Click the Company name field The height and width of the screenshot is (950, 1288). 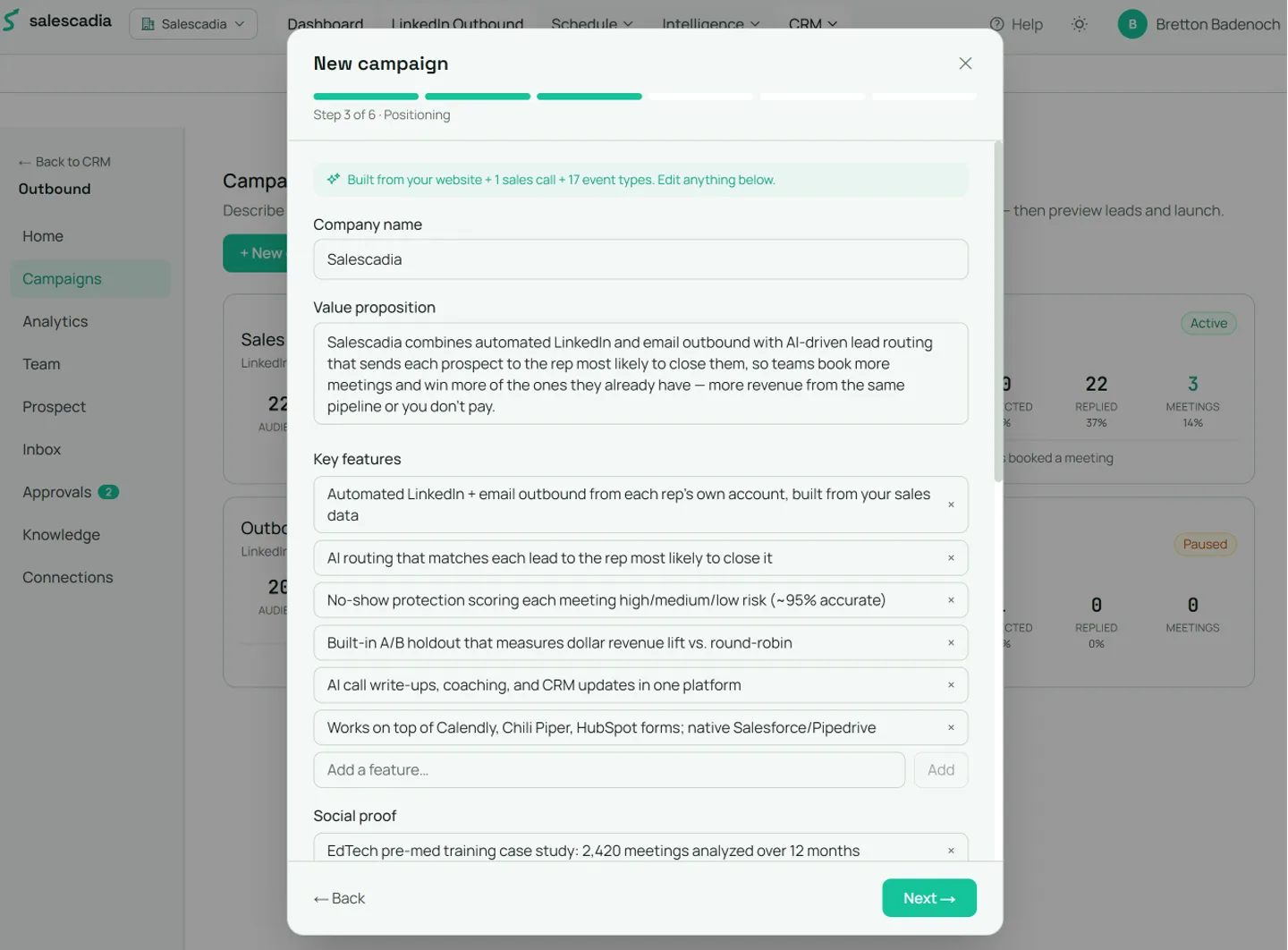pyautogui.click(x=640, y=259)
